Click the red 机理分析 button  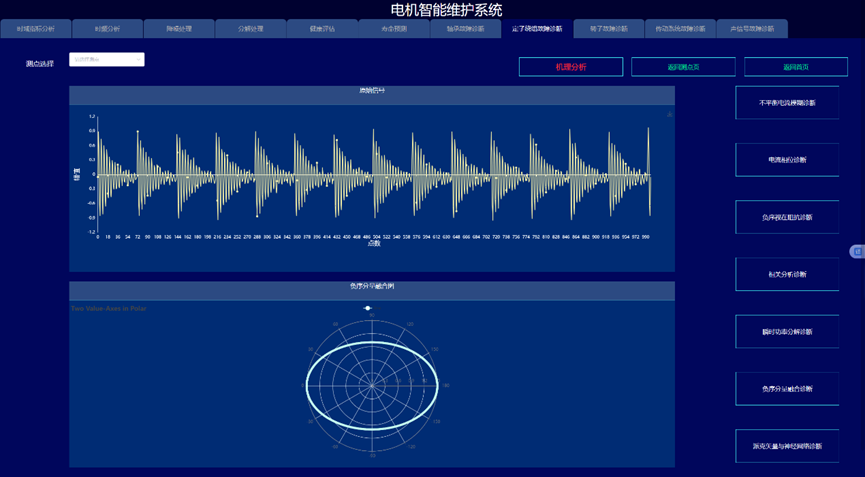(570, 67)
